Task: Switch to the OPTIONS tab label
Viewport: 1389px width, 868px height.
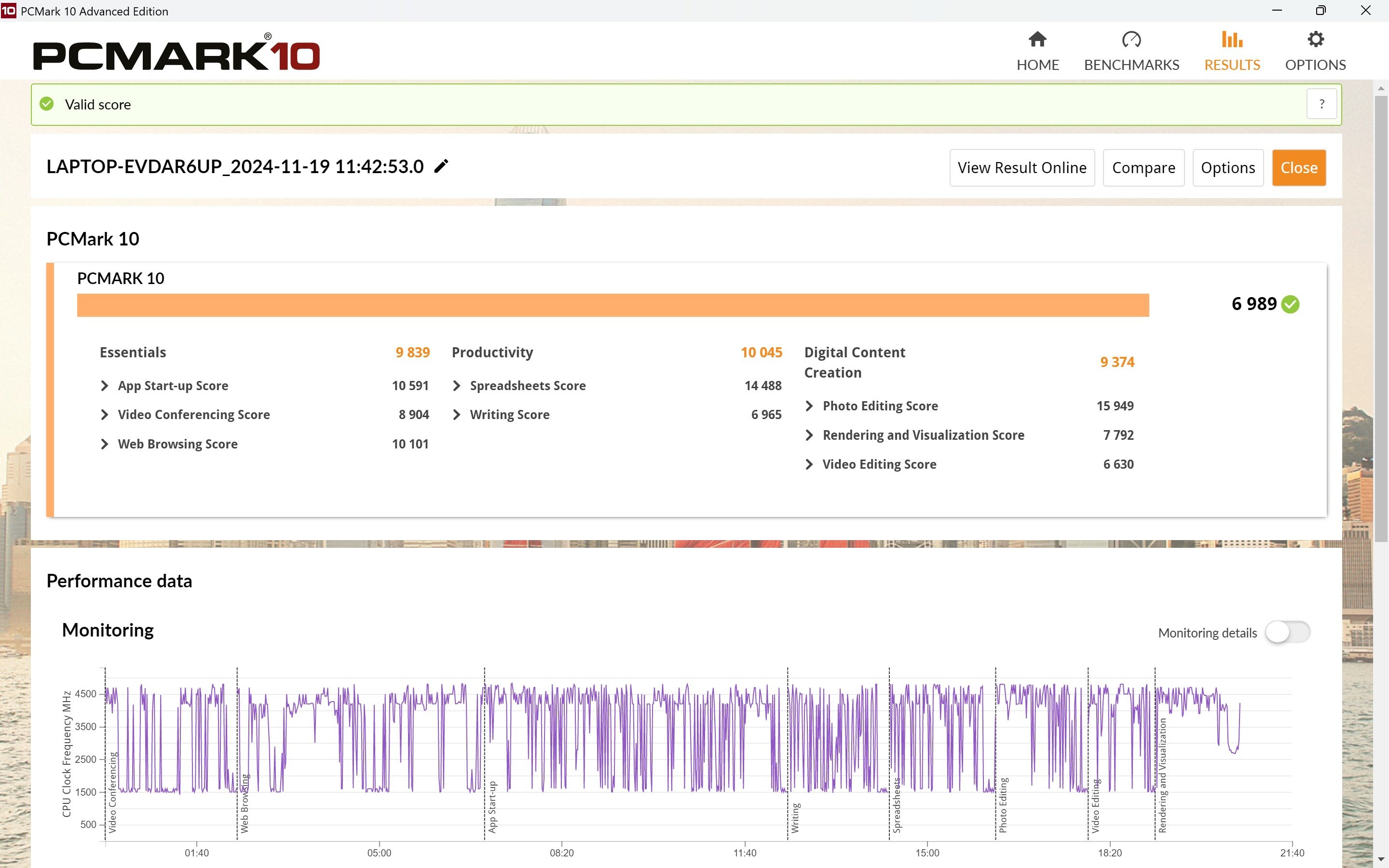Action: pyautogui.click(x=1315, y=65)
